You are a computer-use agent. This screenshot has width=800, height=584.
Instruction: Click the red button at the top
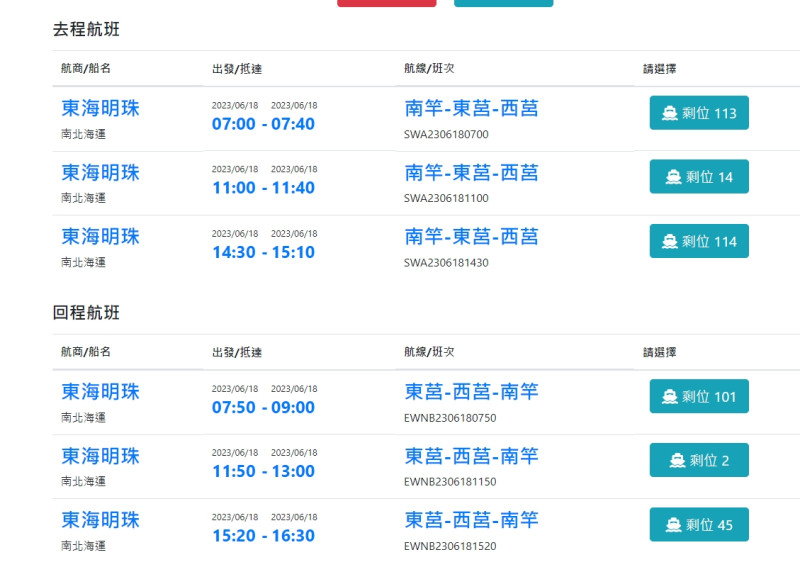click(x=387, y=3)
